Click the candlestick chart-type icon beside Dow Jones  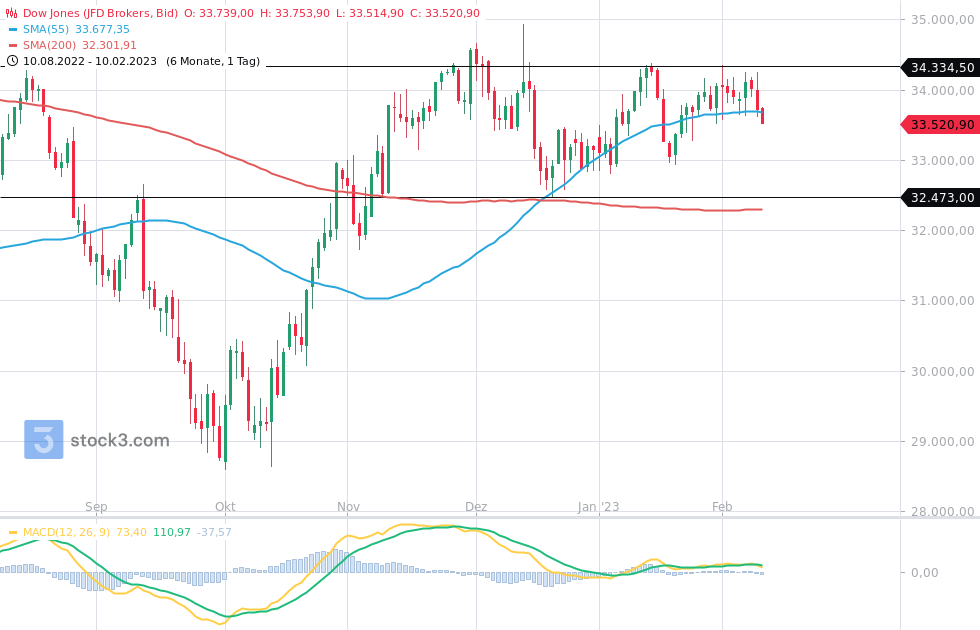[x=11, y=13]
